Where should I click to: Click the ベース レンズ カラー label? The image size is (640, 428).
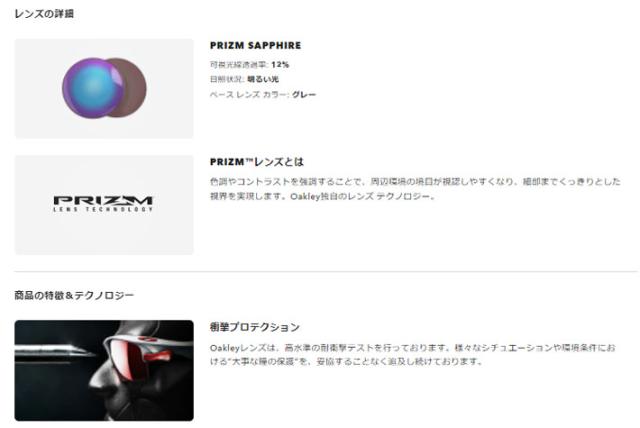coord(249,95)
